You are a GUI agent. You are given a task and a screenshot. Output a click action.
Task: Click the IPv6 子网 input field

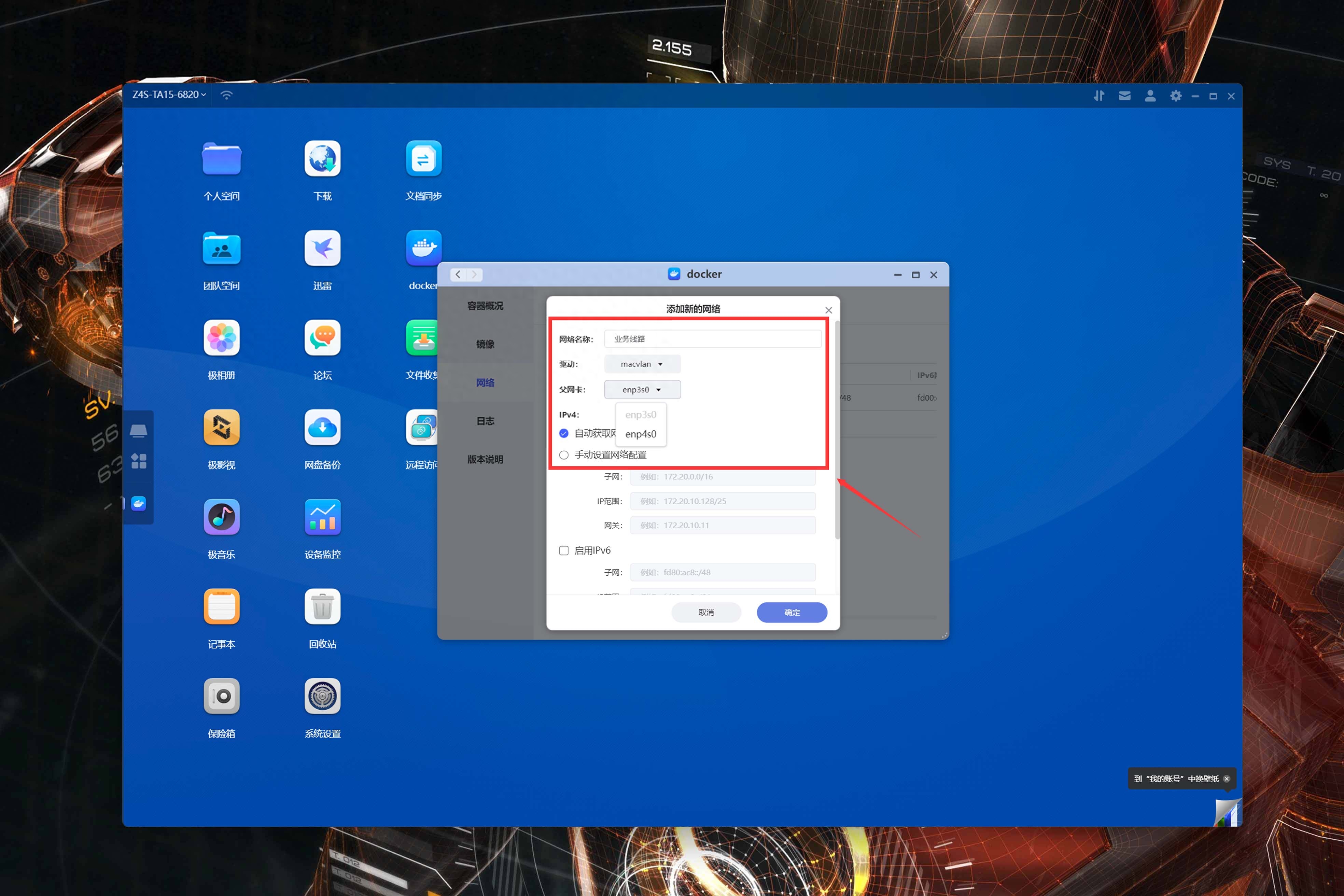tap(723, 572)
